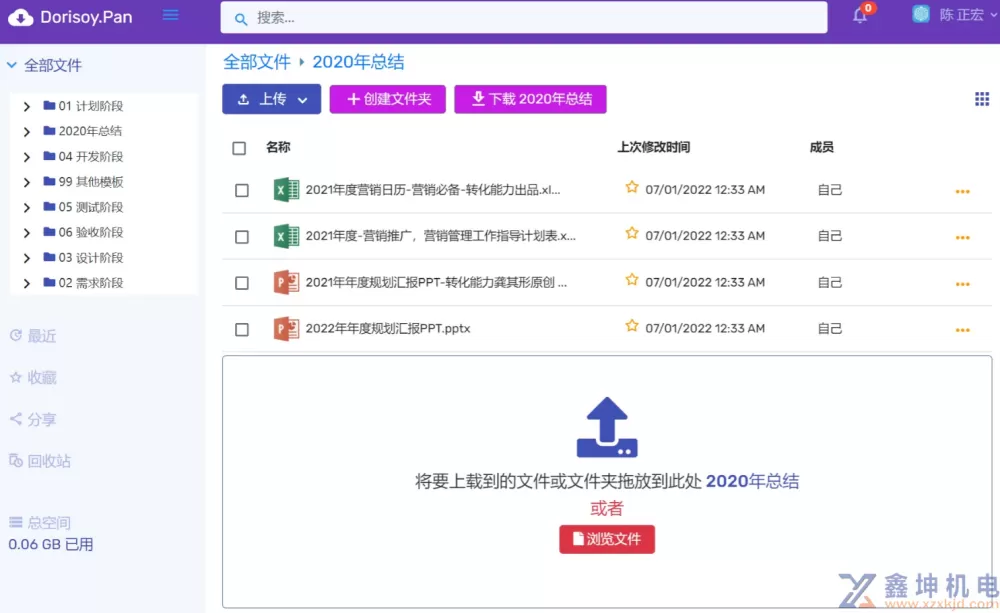Click the user avatar icon beside 陈正宏
1000x613 pixels.
click(921, 15)
